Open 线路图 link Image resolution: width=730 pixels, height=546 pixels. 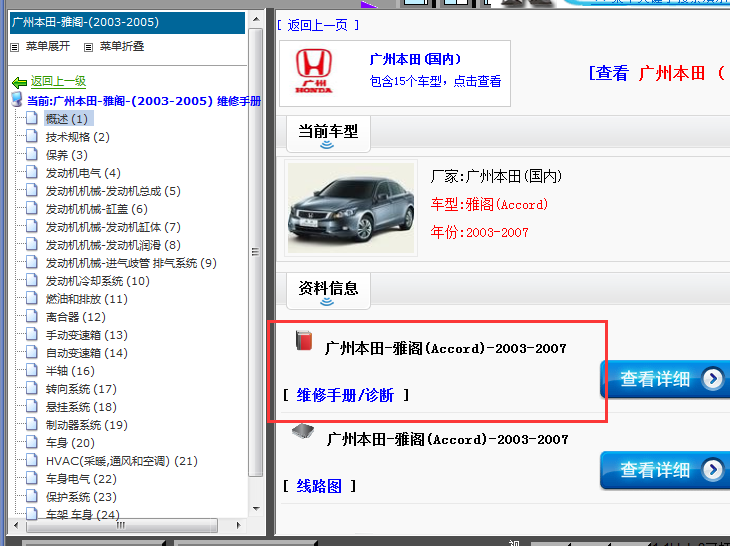319,486
